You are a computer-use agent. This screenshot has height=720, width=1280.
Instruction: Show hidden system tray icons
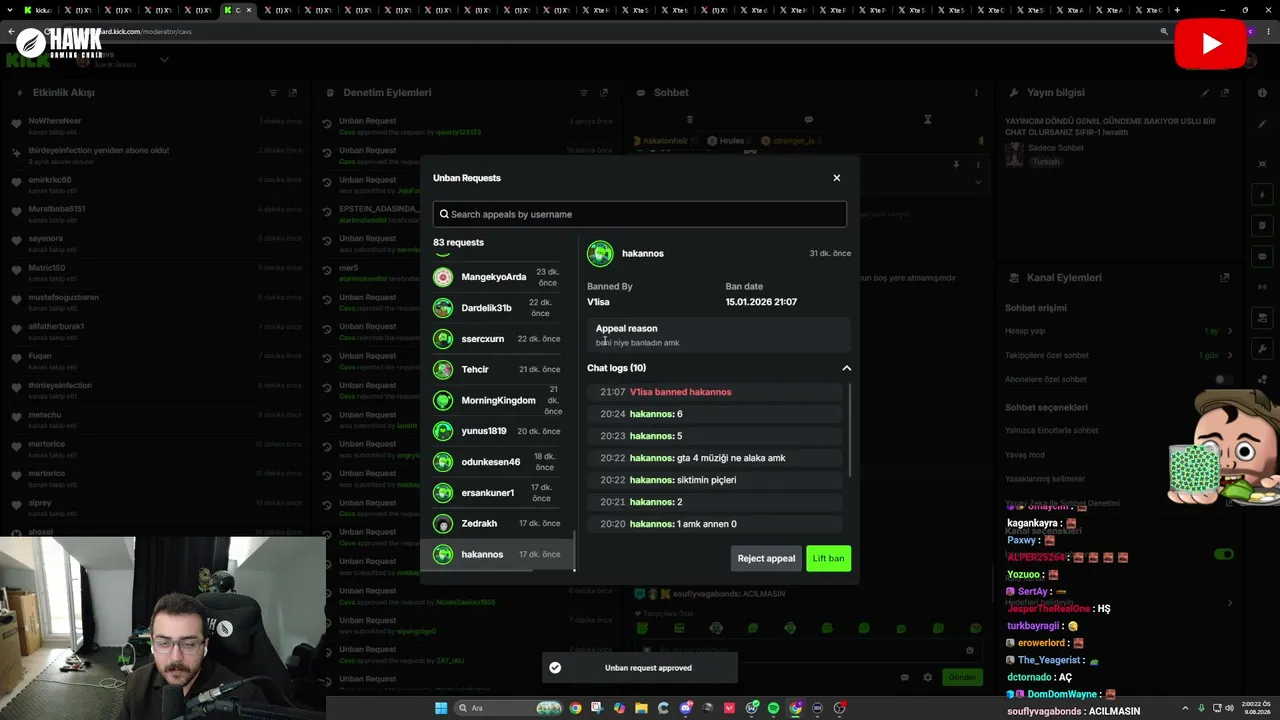1185,708
